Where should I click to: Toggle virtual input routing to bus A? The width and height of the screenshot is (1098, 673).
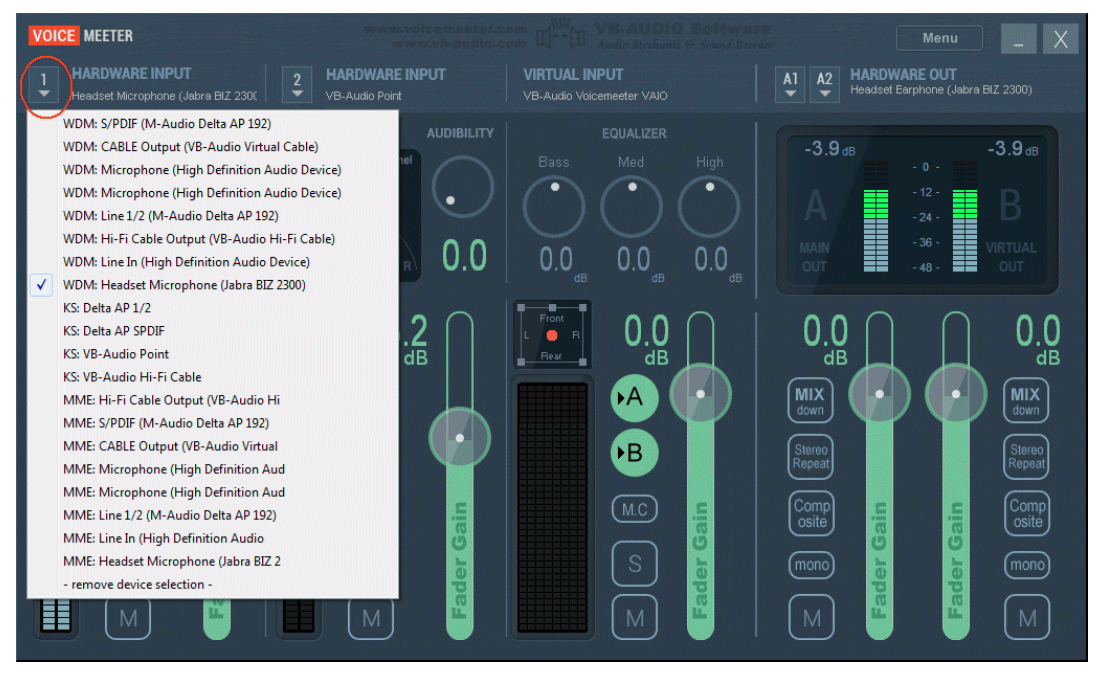click(634, 397)
